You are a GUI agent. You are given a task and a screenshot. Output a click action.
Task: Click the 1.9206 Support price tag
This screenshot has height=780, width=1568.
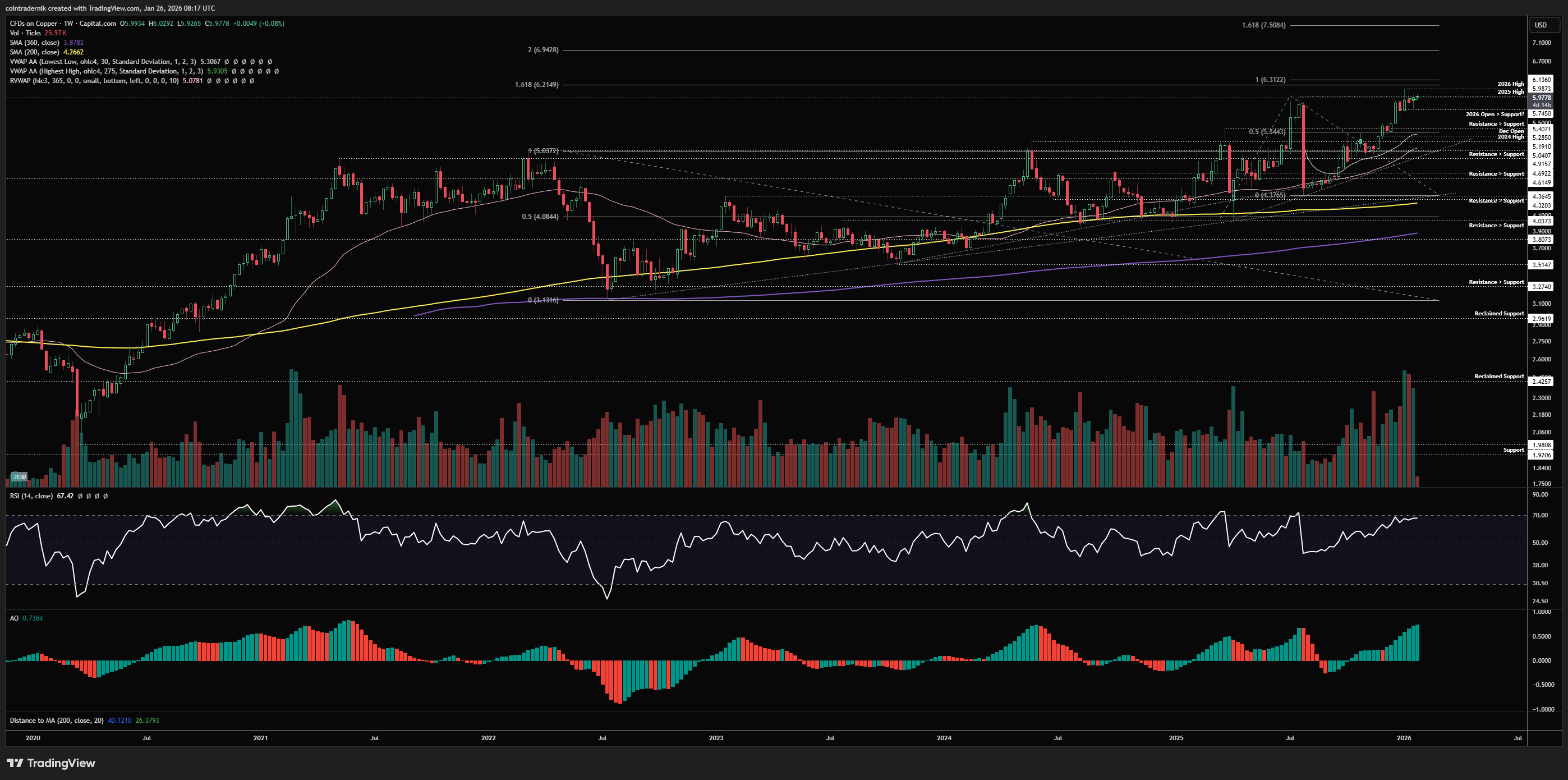1541,456
